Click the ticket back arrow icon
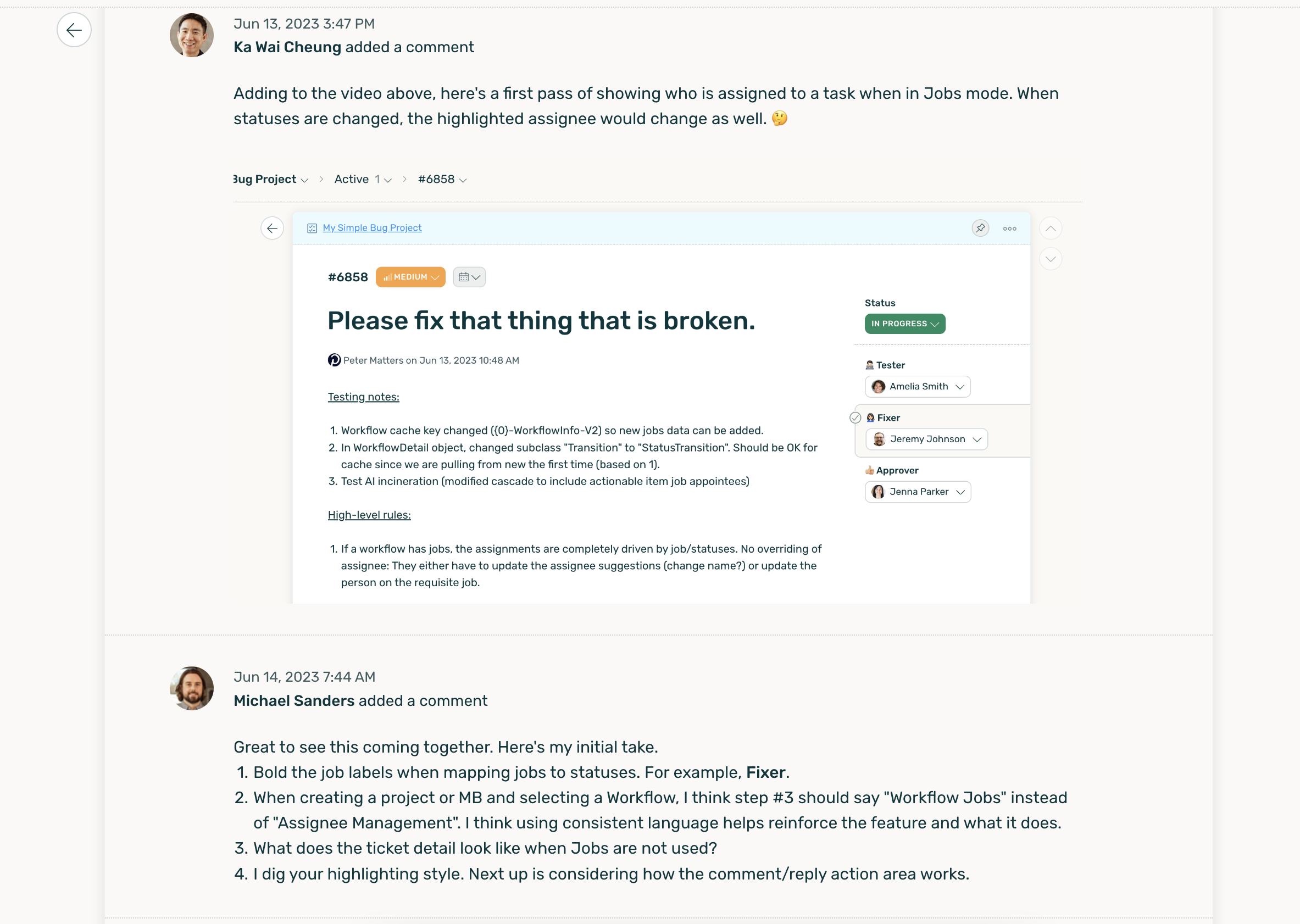 [272, 228]
